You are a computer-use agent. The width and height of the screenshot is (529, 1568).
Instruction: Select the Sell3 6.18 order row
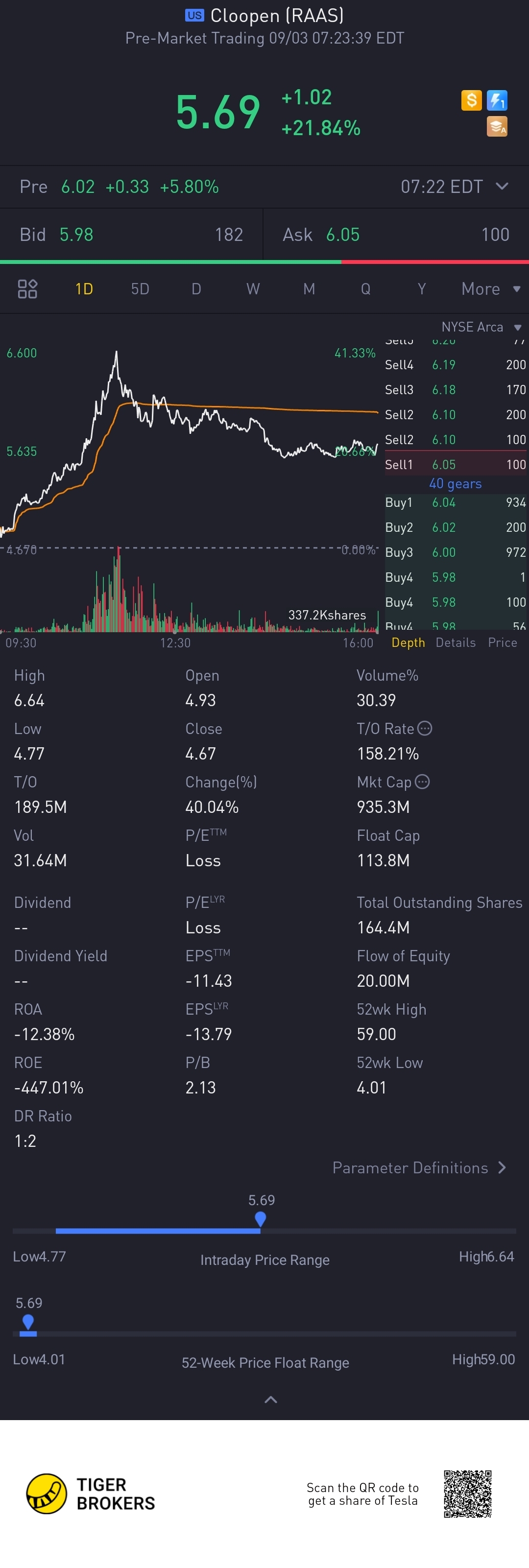pyautogui.click(x=456, y=390)
